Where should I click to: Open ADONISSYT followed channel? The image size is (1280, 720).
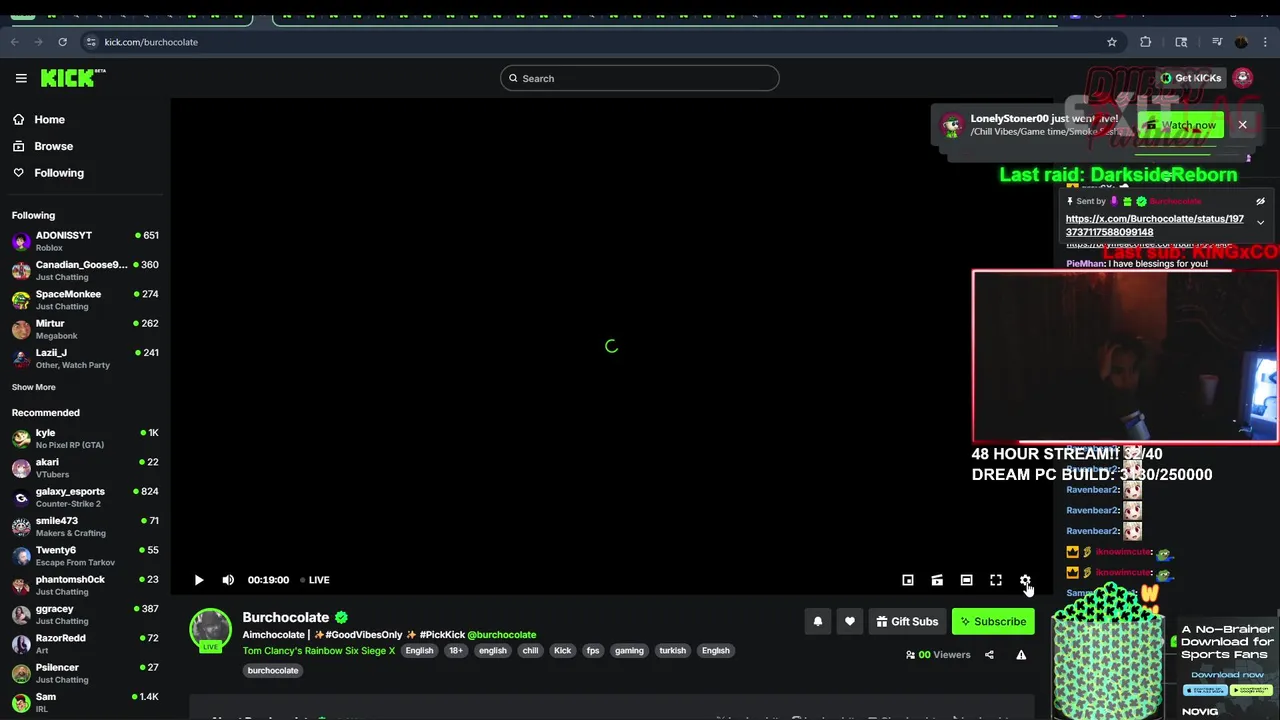pyautogui.click(x=85, y=241)
